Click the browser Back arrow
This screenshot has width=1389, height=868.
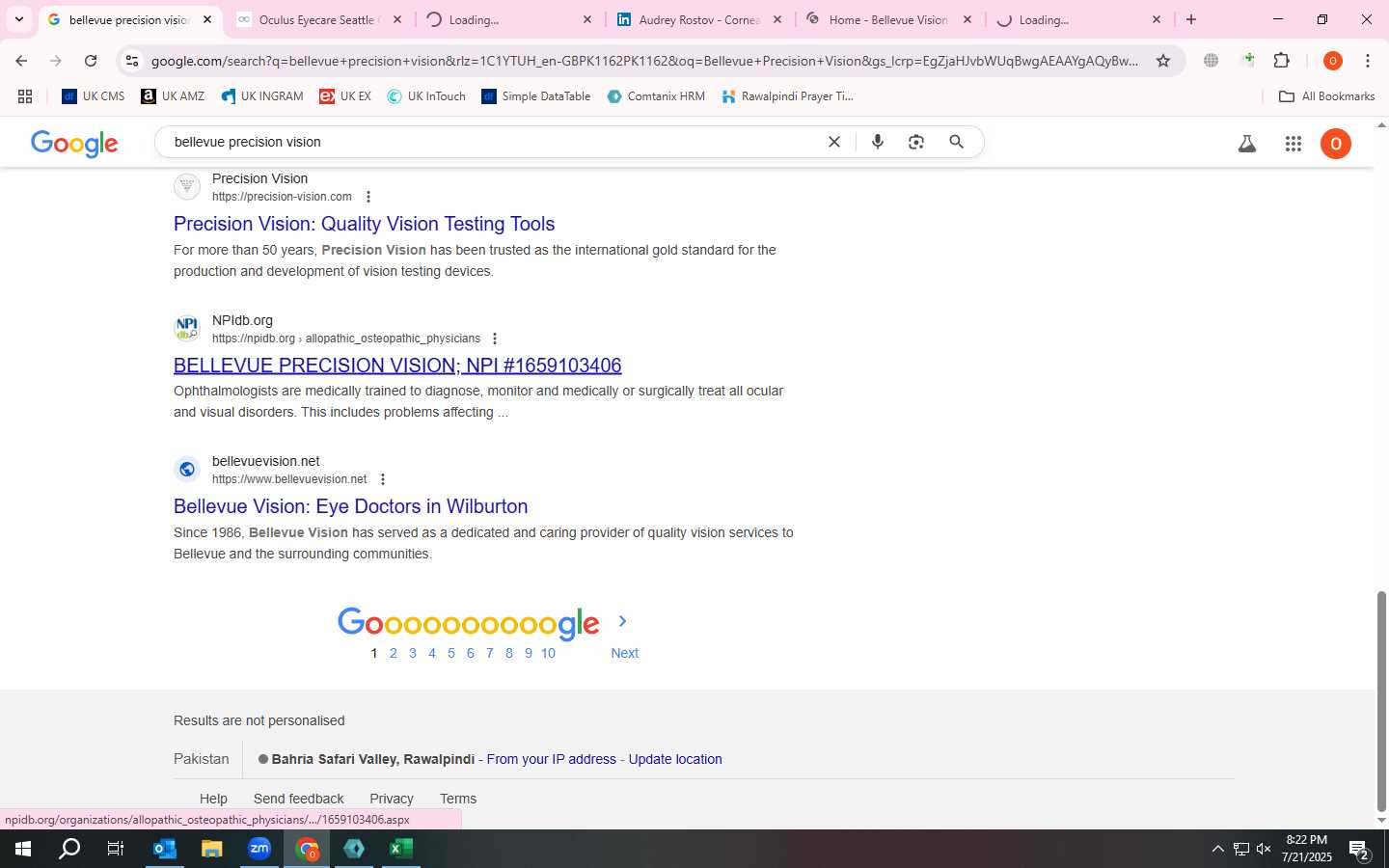tap(21, 61)
